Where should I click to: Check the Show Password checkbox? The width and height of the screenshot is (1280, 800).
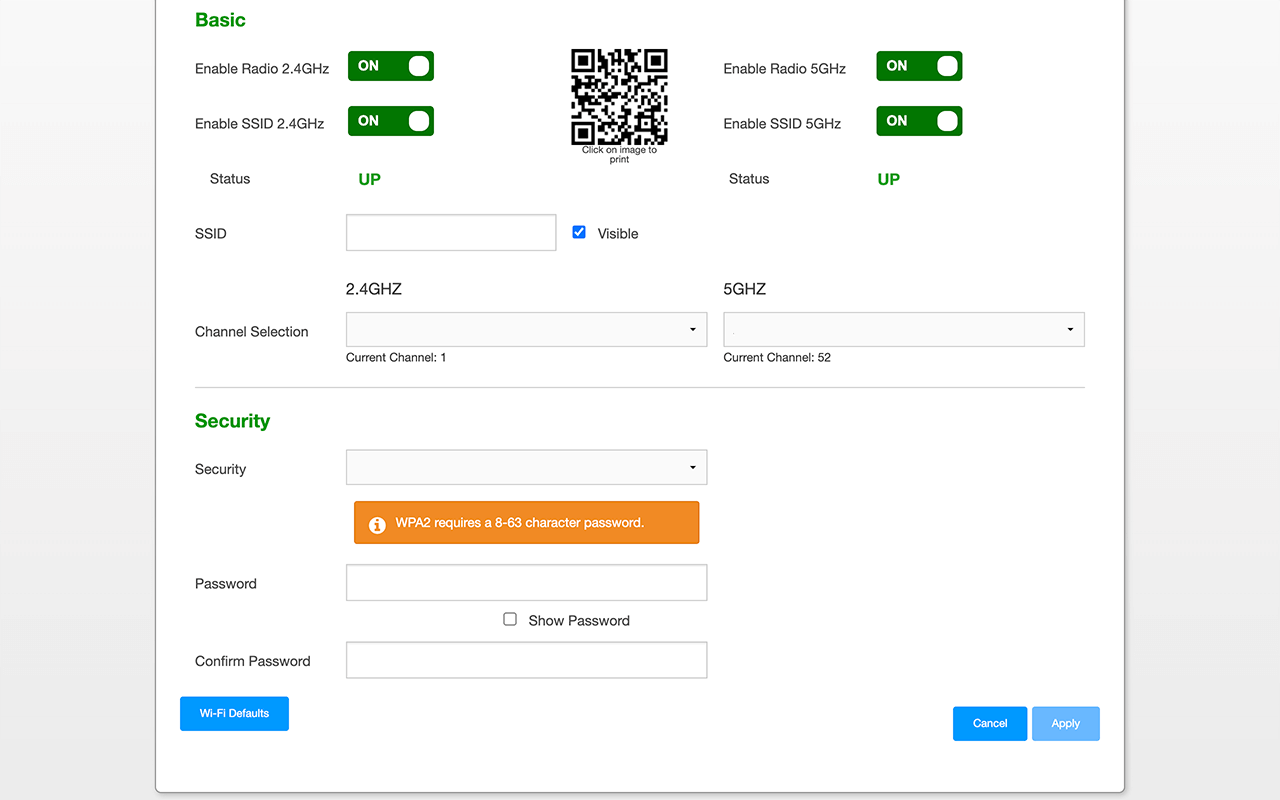tap(510, 620)
